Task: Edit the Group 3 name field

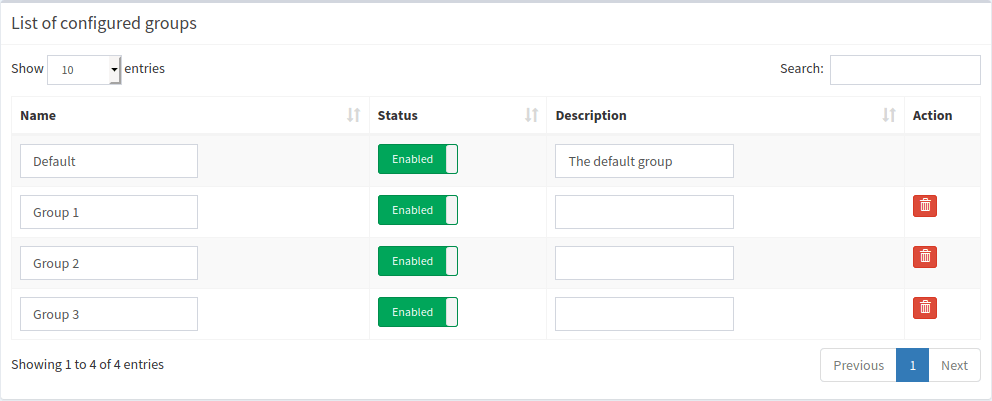Action: pyautogui.click(x=109, y=314)
